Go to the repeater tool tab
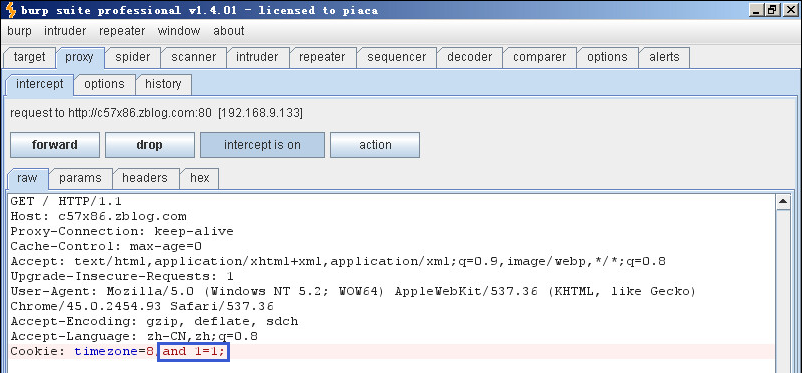The image size is (802, 373). click(322, 57)
